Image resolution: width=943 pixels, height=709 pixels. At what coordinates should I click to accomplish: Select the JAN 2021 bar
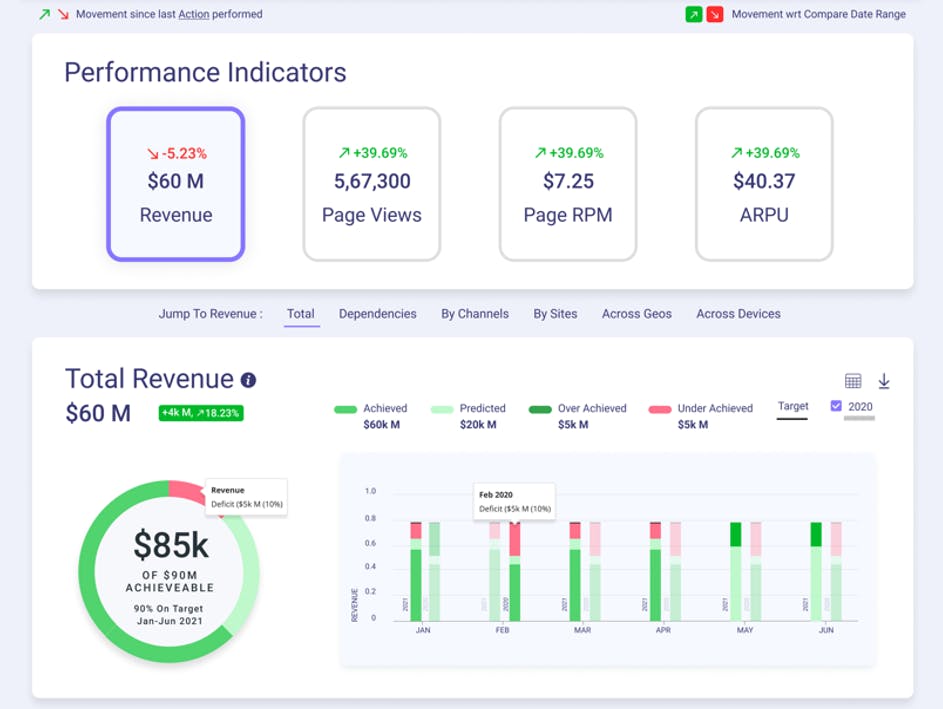point(416,571)
